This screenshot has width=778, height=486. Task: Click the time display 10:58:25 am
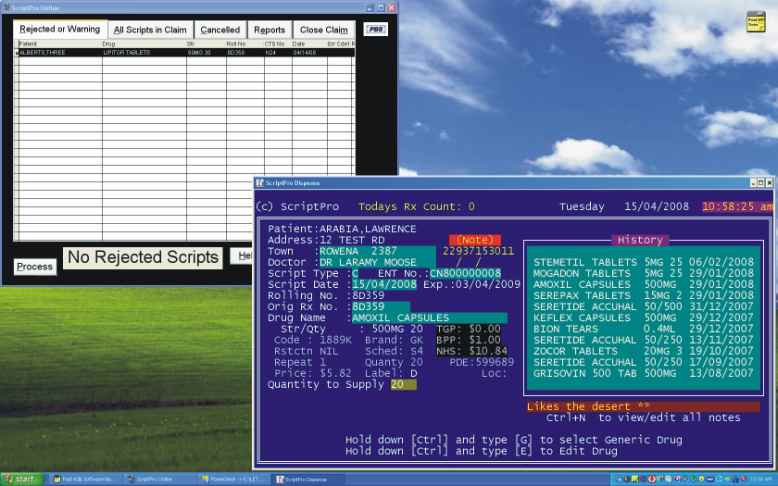click(x=737, y=207)
